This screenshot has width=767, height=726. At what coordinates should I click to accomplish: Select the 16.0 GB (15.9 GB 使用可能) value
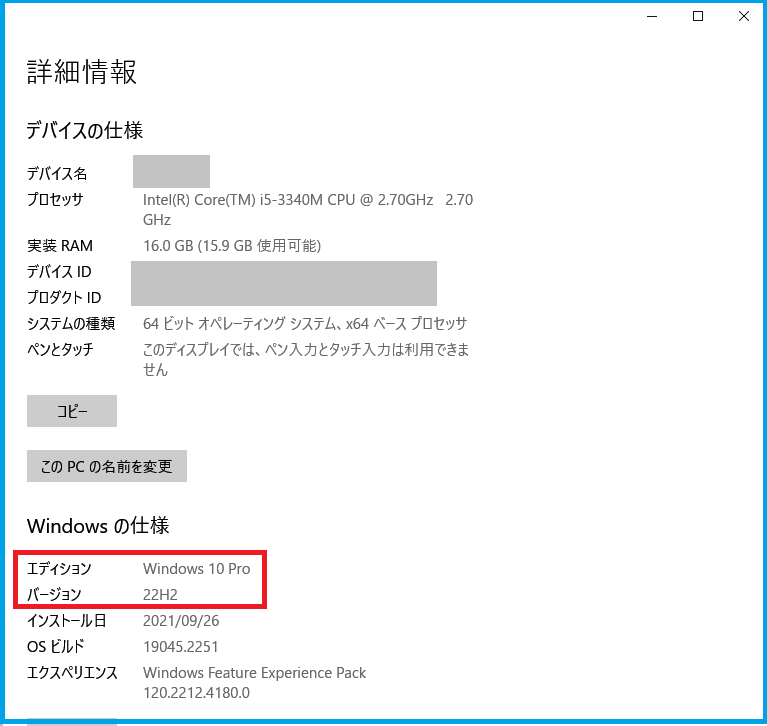[x=232, y=246]
